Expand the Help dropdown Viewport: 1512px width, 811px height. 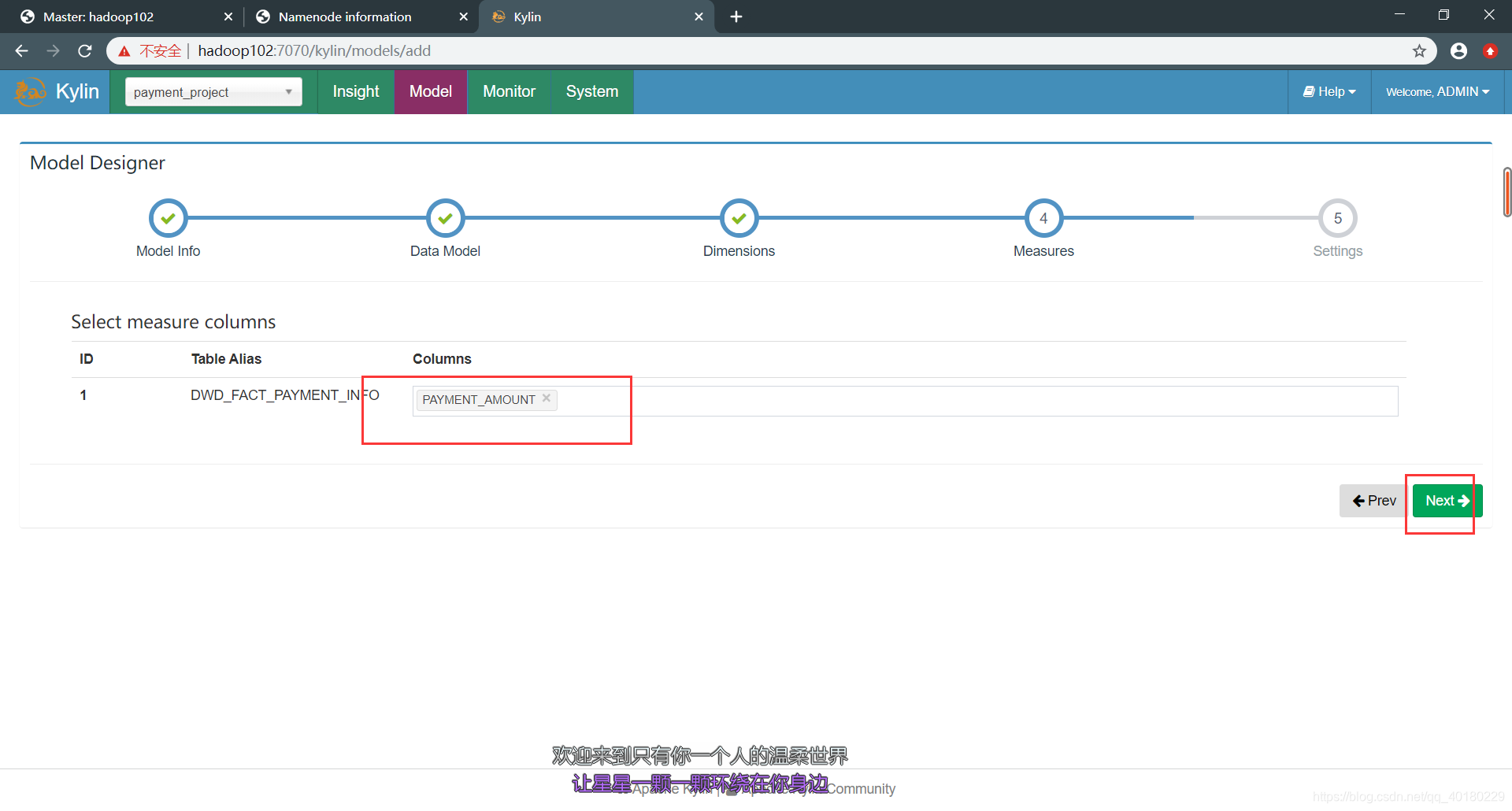[x=1329, y=92]
